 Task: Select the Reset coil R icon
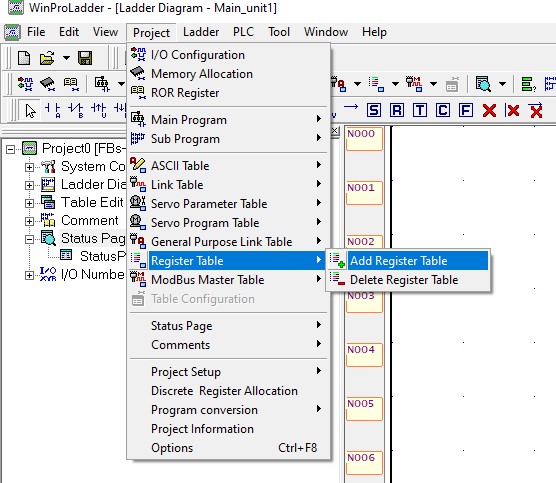[396, 110]
